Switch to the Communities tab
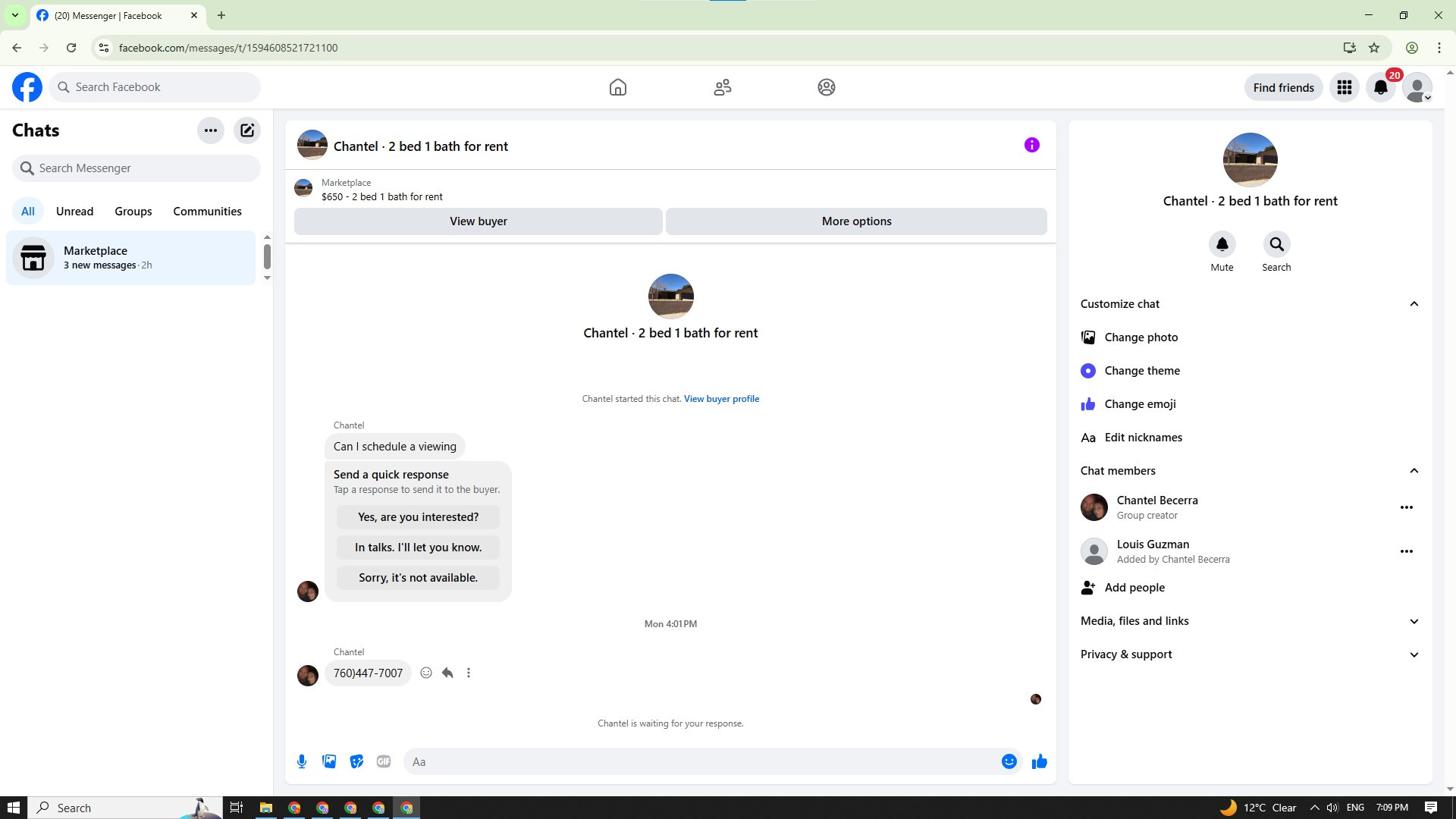 tap(207, 212)
